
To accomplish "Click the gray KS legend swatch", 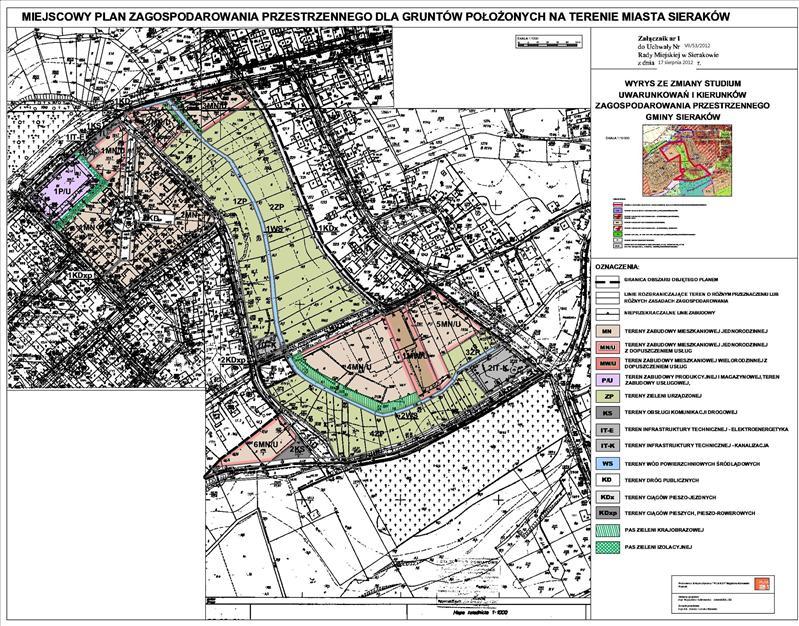I will pyautogui.click(x=607, y=413).
